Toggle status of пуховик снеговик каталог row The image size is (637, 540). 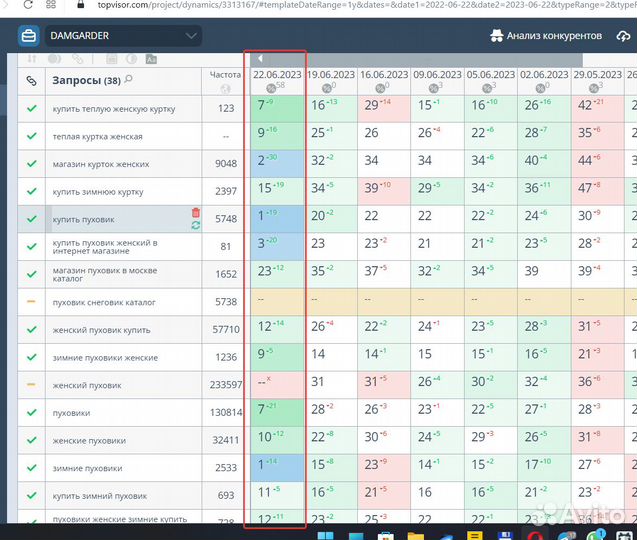click(31, 301)
